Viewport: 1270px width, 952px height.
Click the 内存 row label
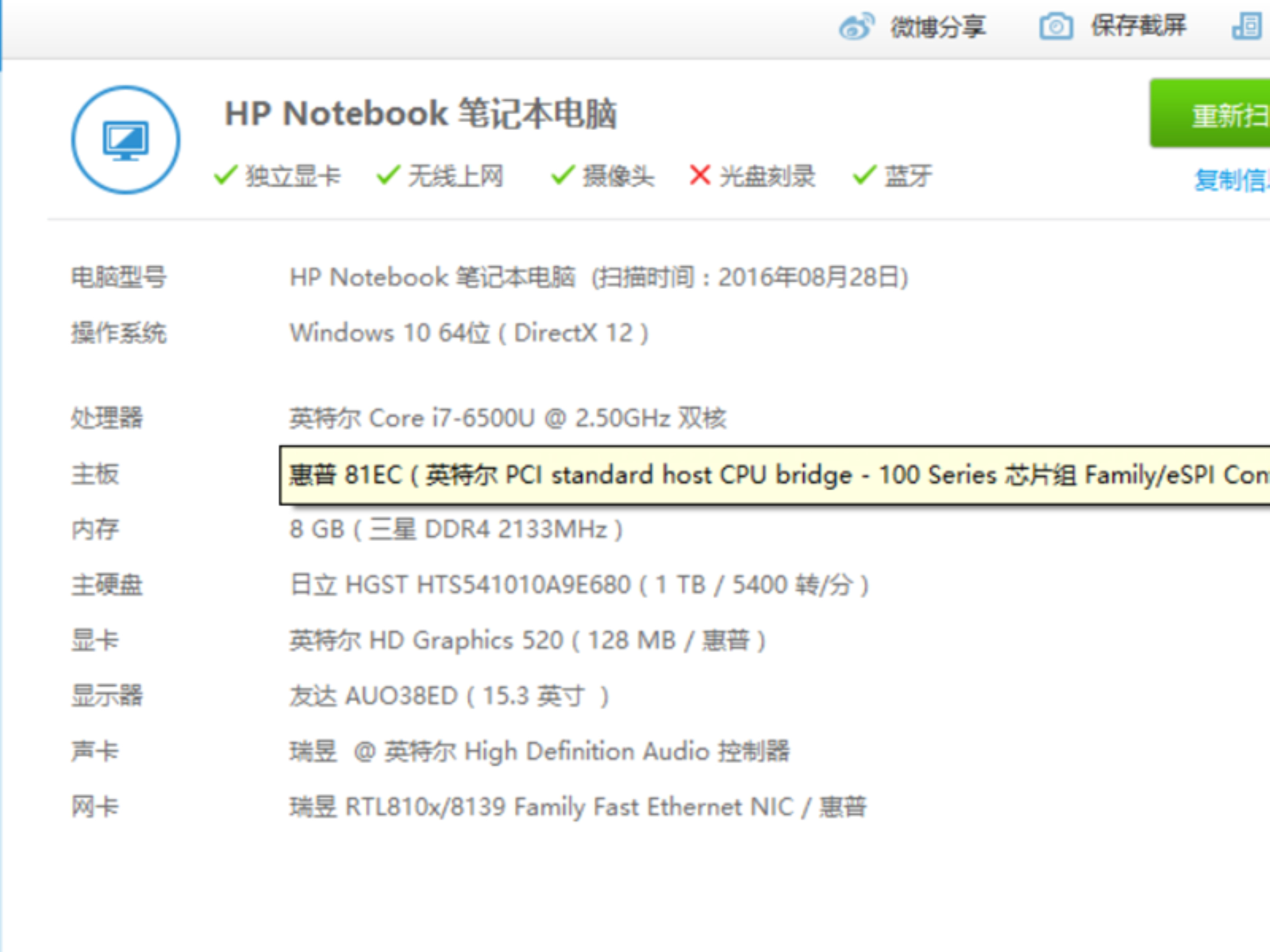(x=95, y=529)
